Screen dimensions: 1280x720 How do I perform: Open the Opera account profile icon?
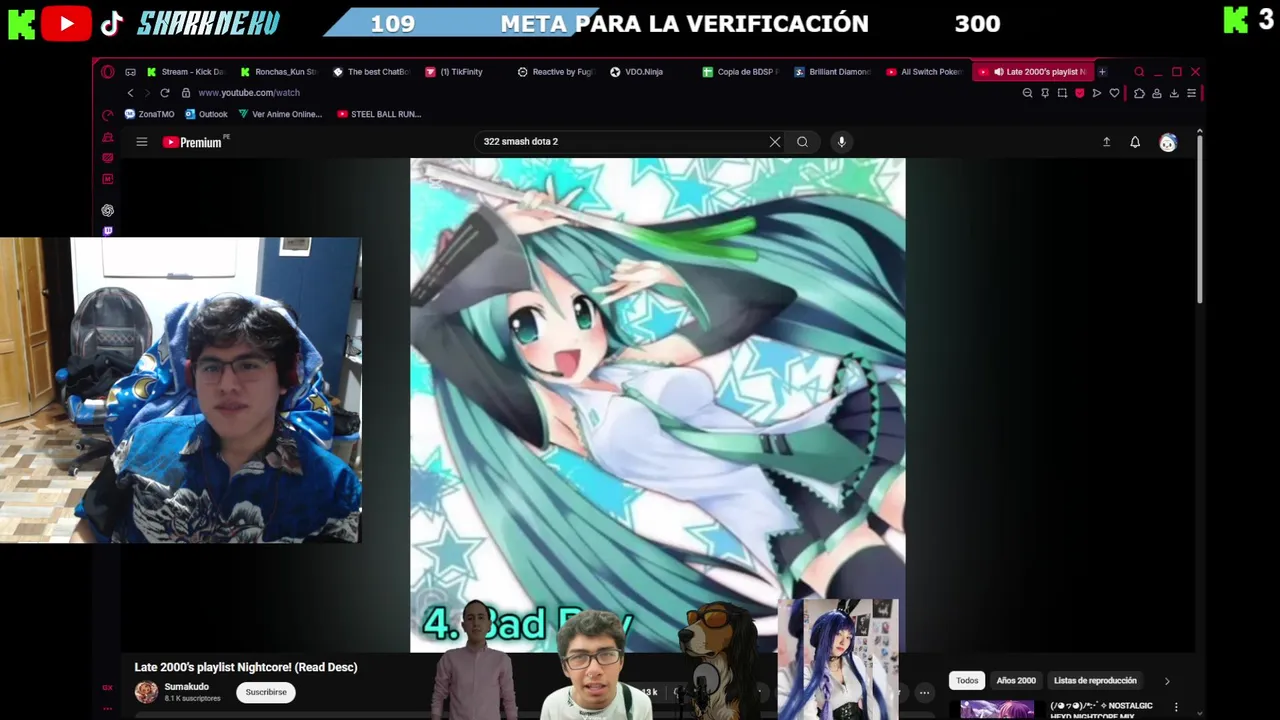pyautogui.click(x=1157, y=93)
